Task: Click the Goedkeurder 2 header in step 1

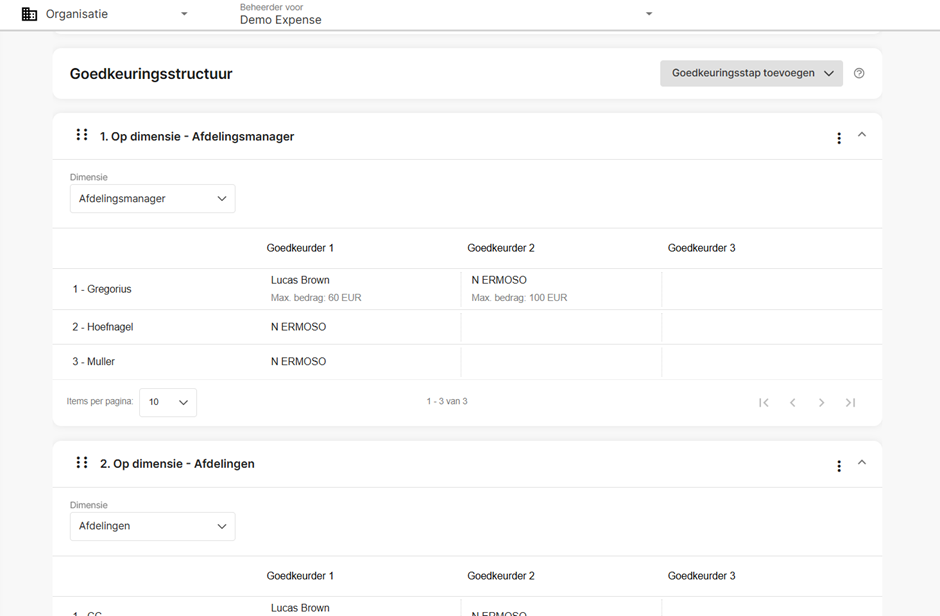Action: pyautogui.click(x=501, y=248)
